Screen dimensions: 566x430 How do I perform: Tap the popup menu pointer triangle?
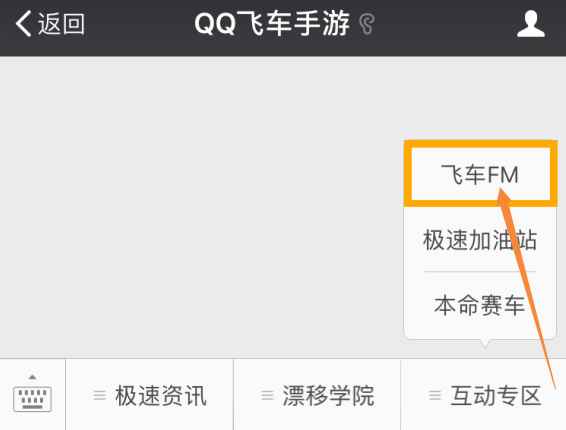(485, 343)
